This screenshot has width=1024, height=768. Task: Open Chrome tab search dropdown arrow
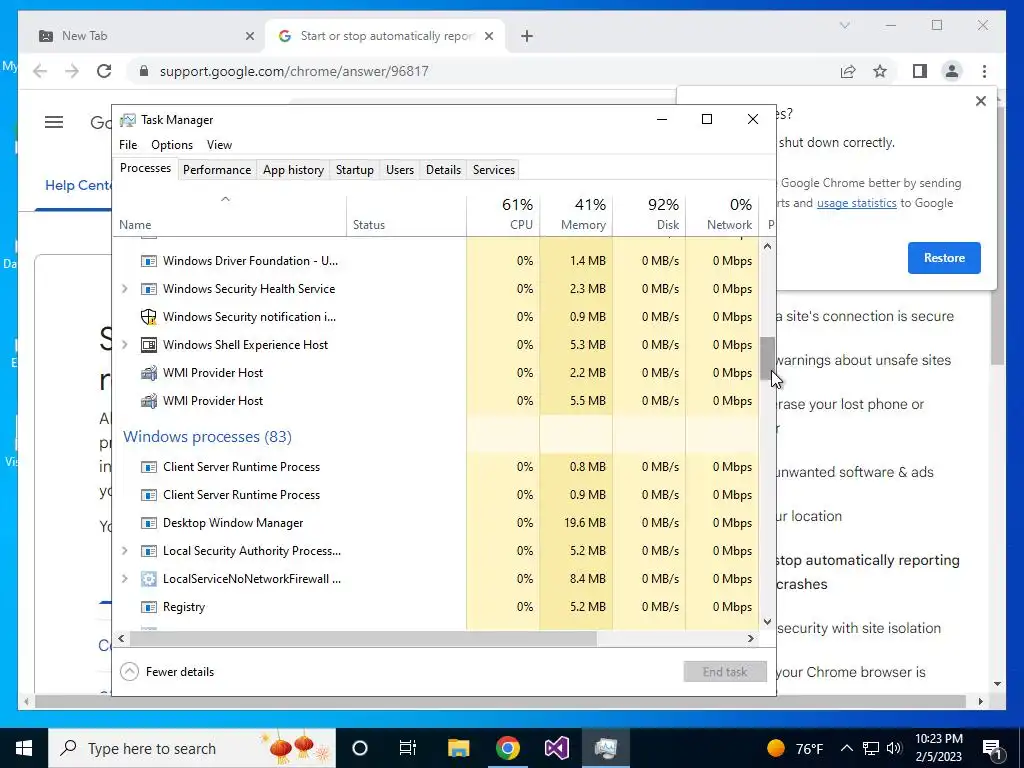[844, 25]
